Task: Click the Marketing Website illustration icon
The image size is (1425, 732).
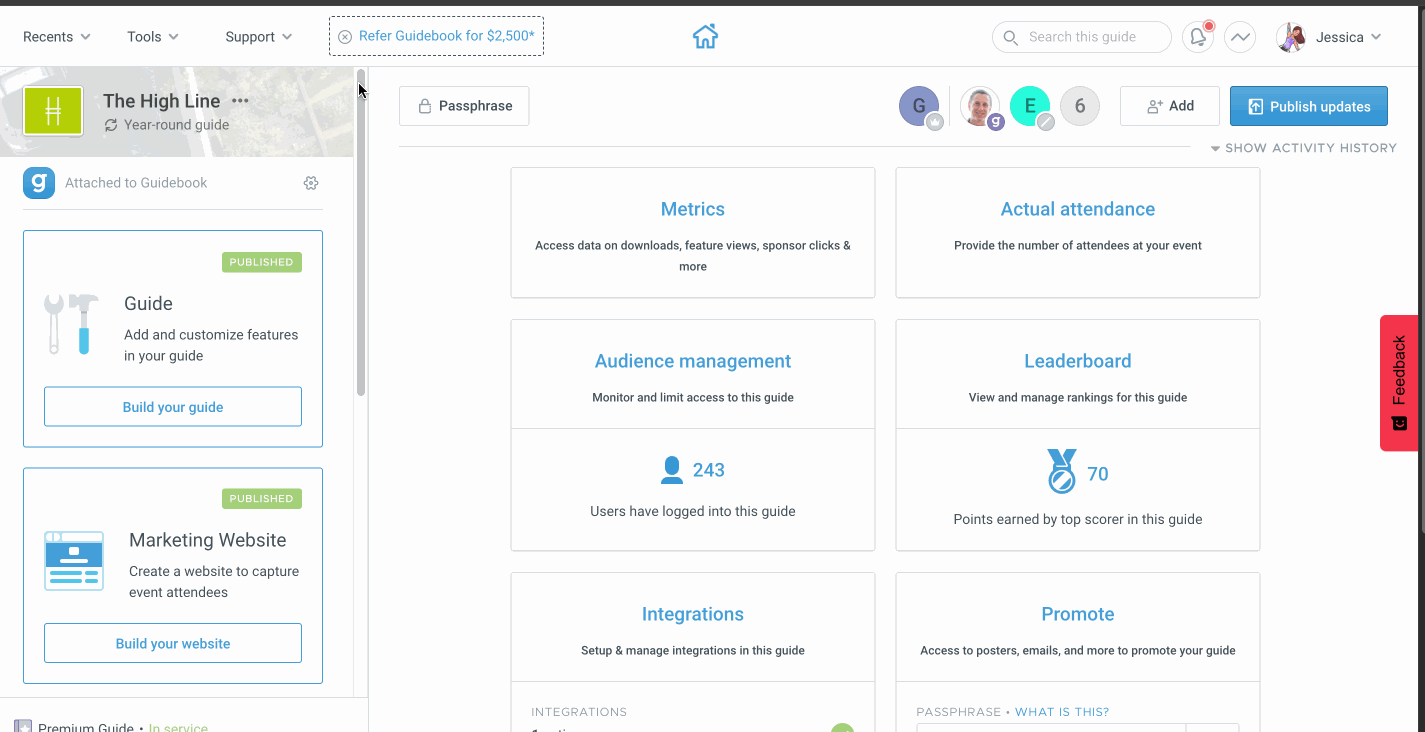Action: (x=74, y=560)
